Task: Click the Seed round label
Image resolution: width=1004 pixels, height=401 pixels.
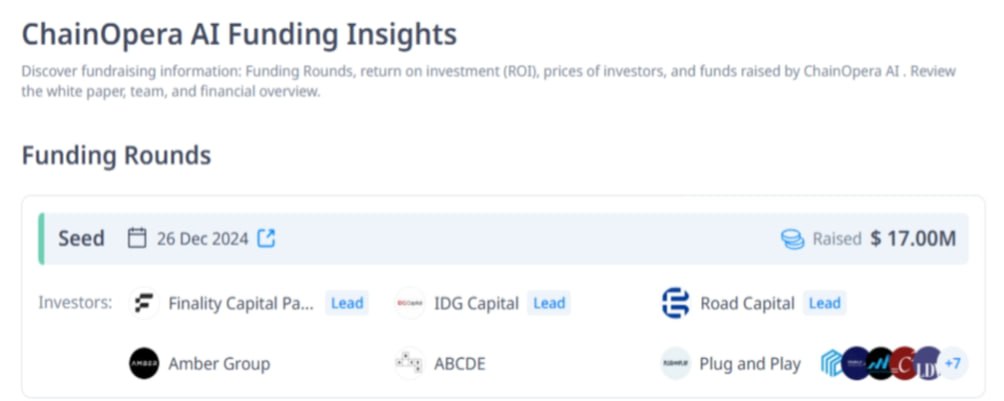Action: point(81,239)
